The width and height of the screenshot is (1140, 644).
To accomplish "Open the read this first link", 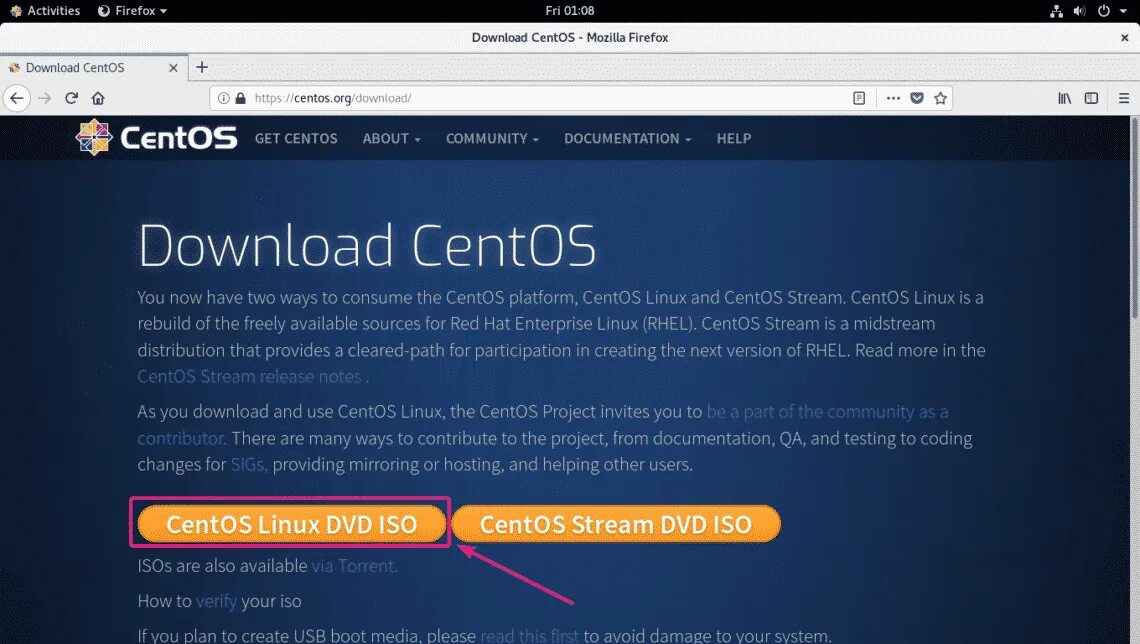I will pyautogui.click(x=529, y=636).
